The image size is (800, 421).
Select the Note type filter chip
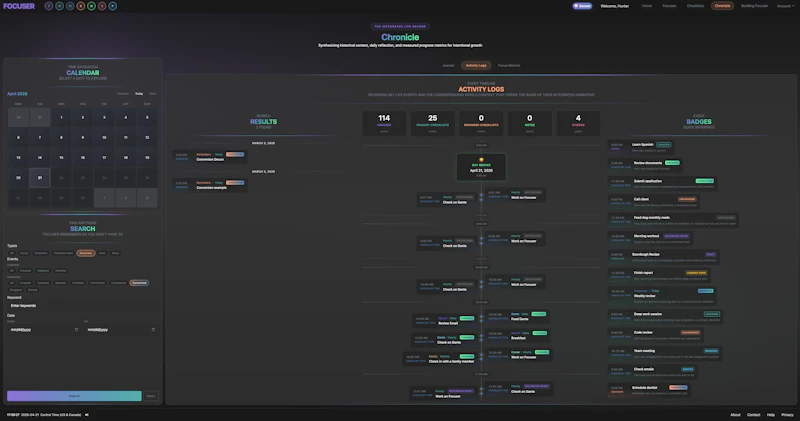tap(102, 253)
